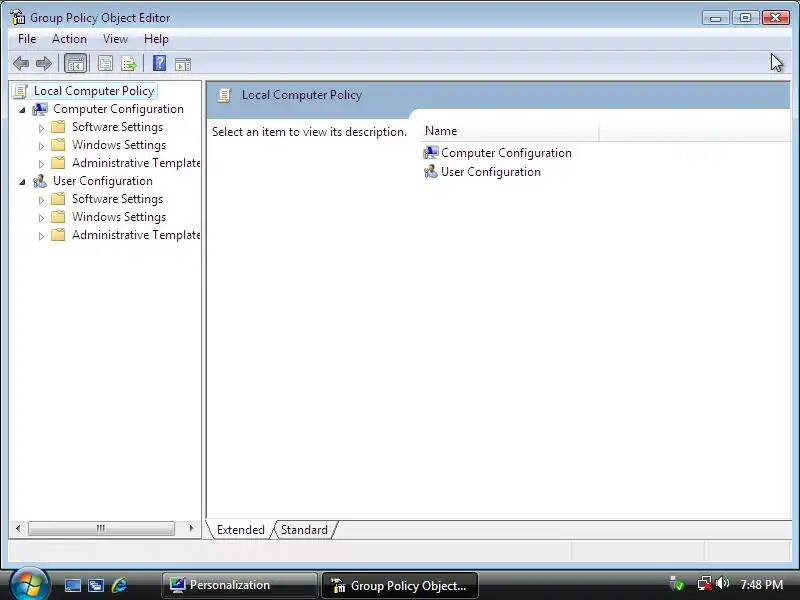The width and height of the screenshot is (800, 600).
Task: Click Show Desktop quick launch icon
Action: point(72,585)
